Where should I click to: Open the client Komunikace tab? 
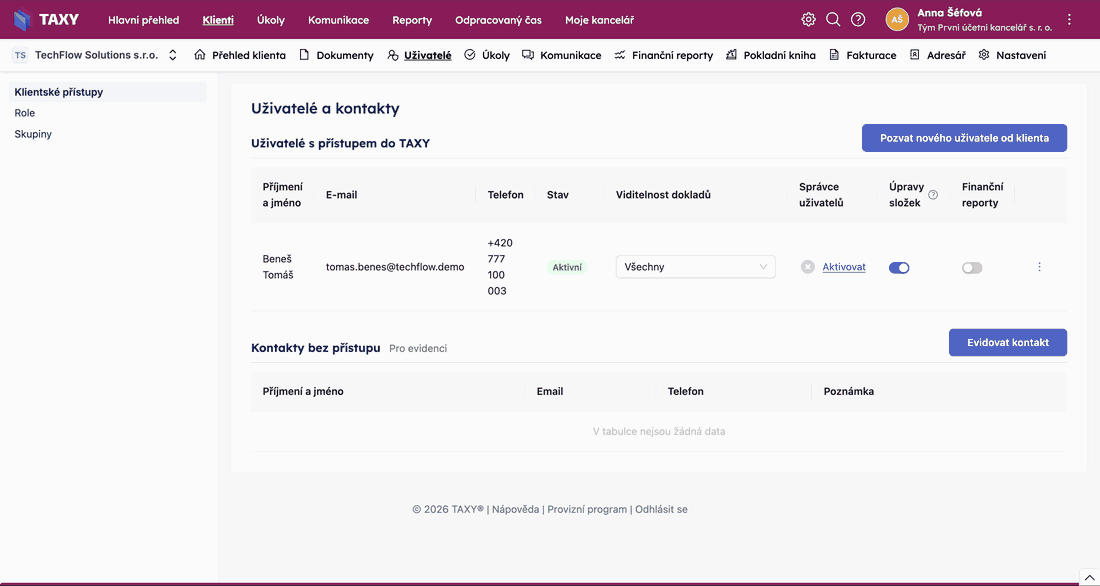point(561,55)
